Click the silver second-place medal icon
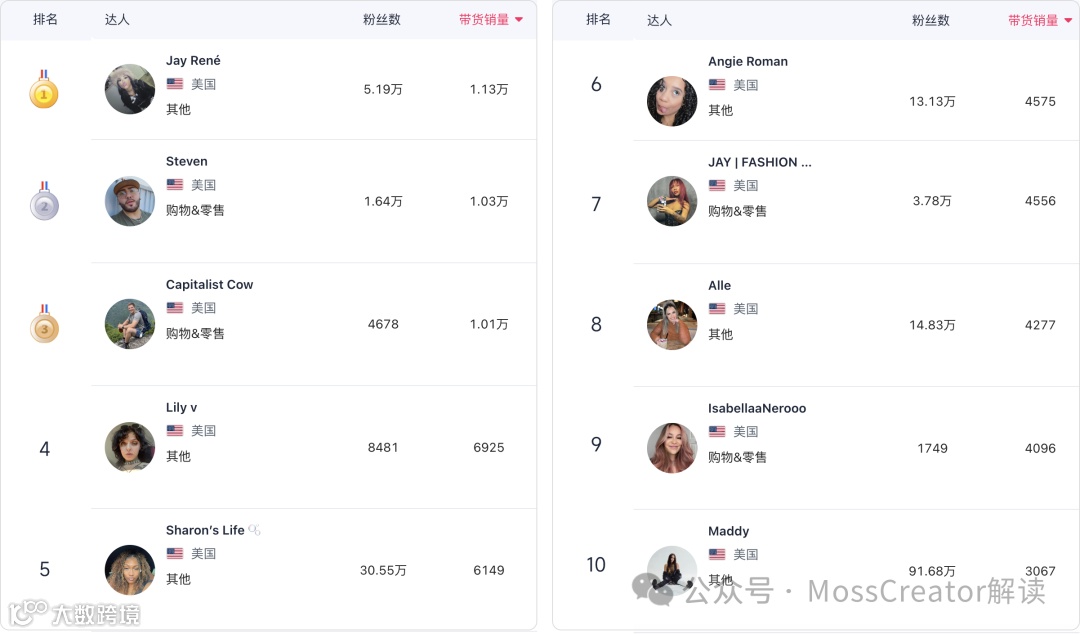1080x634 pixels. pos(44,201)
